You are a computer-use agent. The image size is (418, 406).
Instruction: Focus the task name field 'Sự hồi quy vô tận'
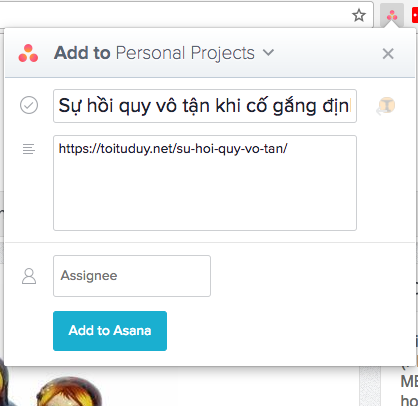pos(205,106)
